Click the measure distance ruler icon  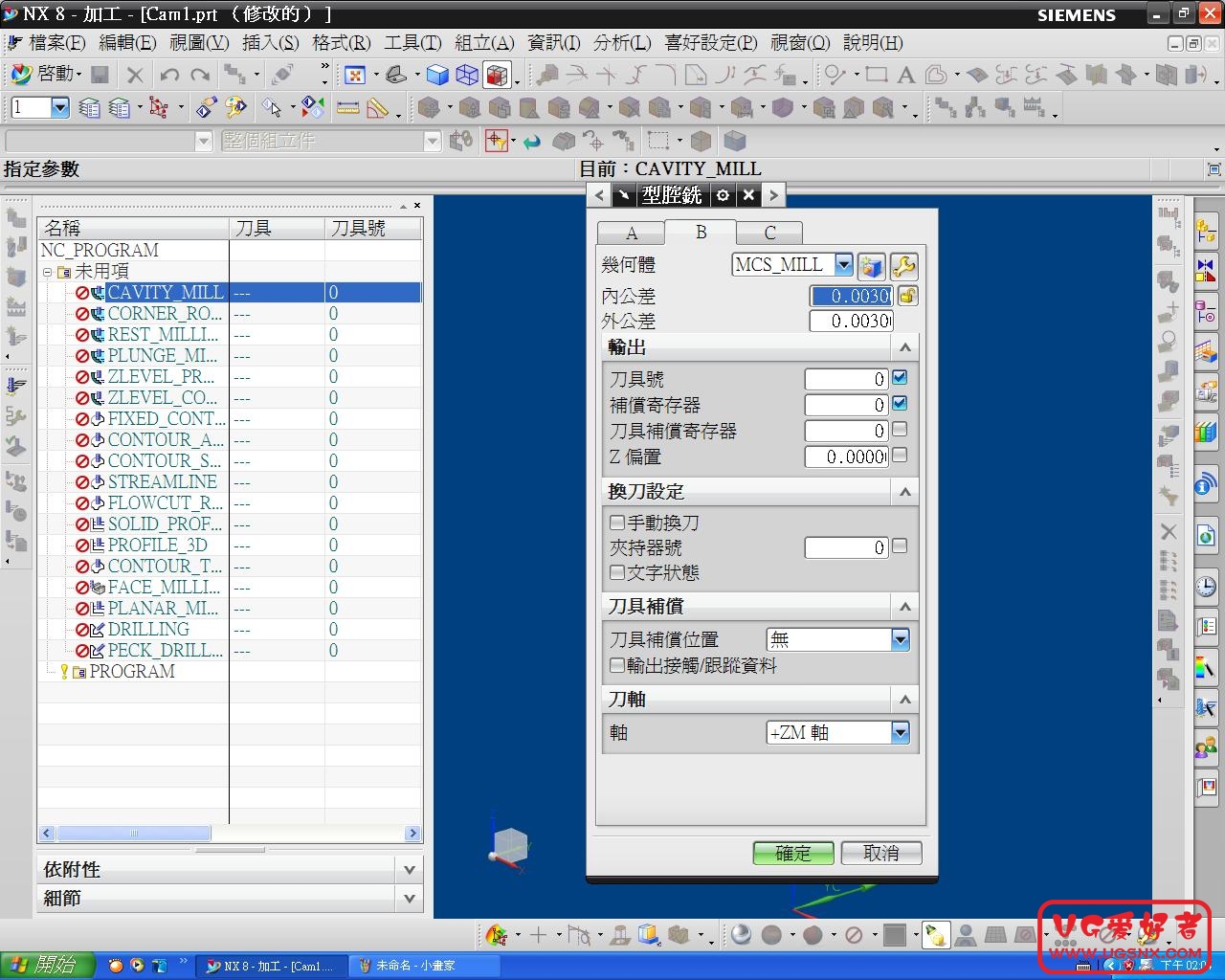tap(347, 108)
